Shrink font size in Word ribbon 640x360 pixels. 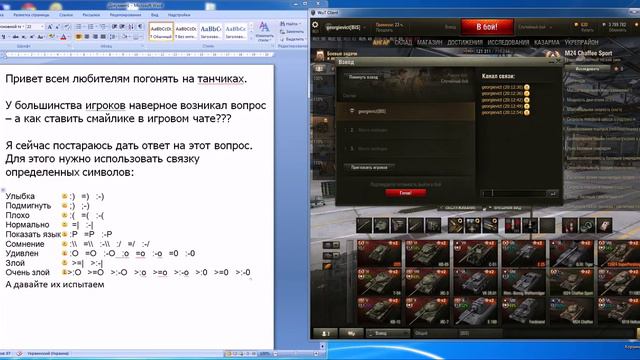coord(58,27)
